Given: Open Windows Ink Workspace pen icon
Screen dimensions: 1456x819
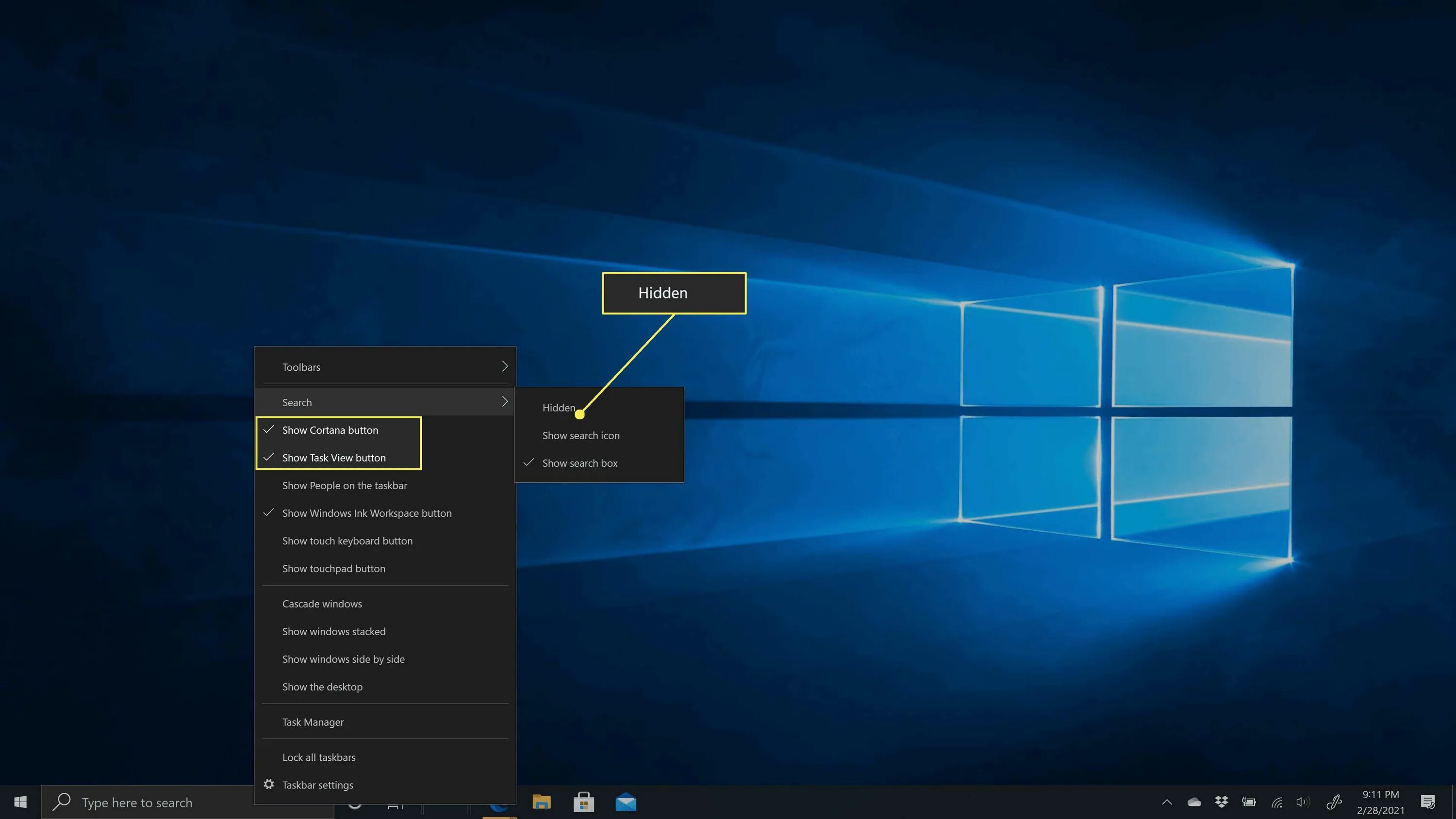Looking at the screenshot, I should [1334, 802].
